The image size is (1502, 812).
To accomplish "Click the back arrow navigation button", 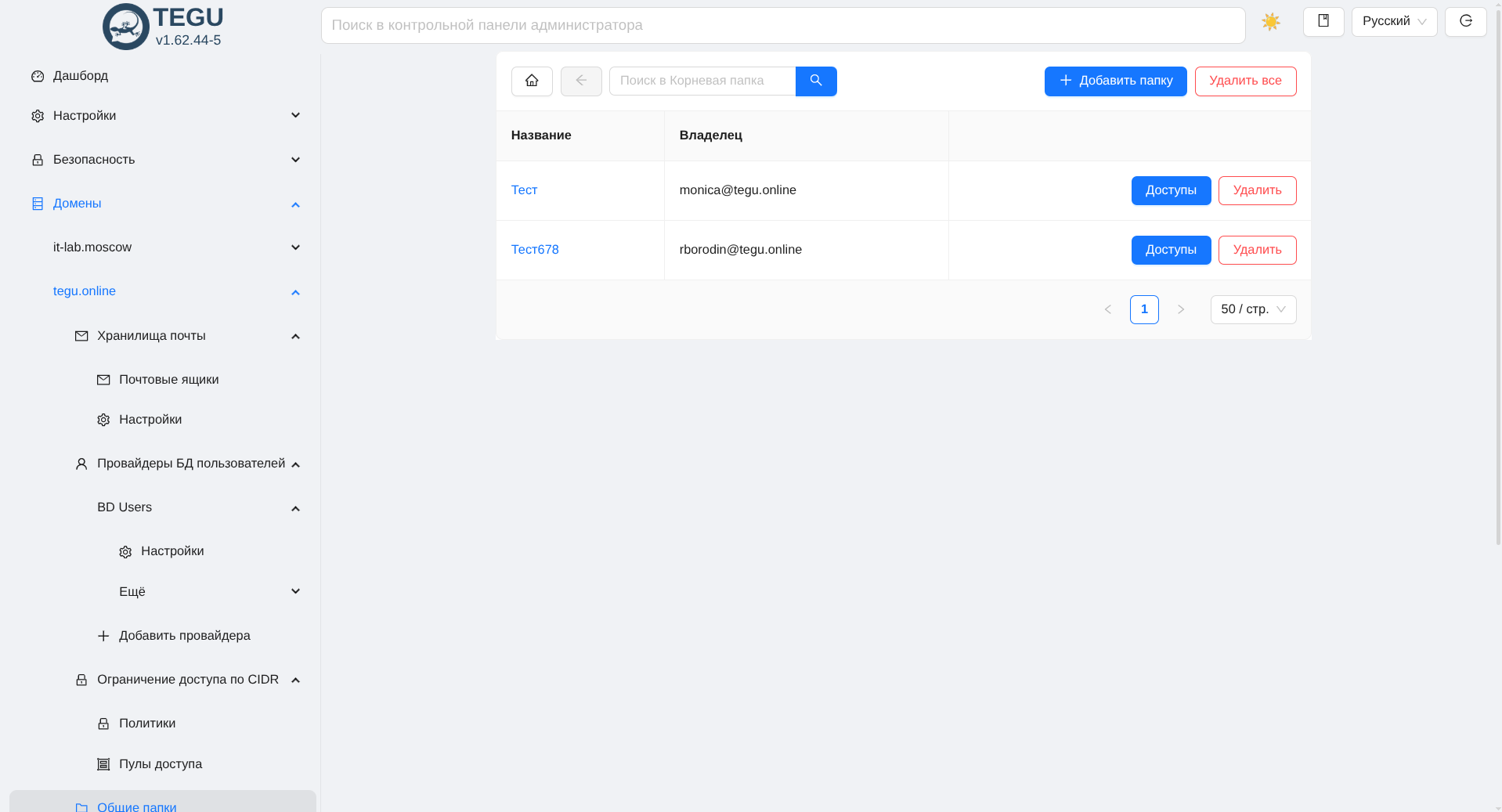I will tap(581, 81).
